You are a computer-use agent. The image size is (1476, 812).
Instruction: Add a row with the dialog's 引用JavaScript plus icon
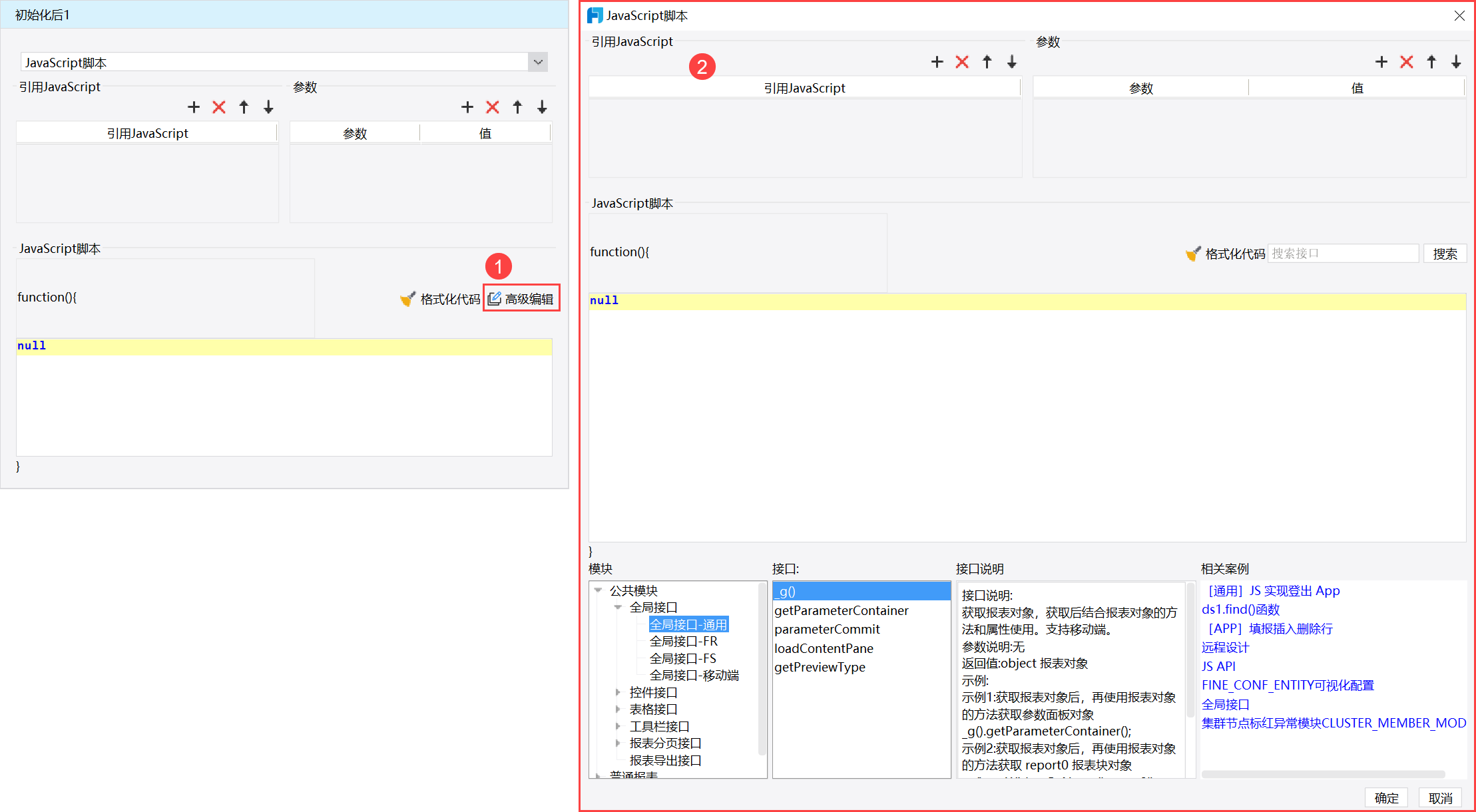pos(937,62)
